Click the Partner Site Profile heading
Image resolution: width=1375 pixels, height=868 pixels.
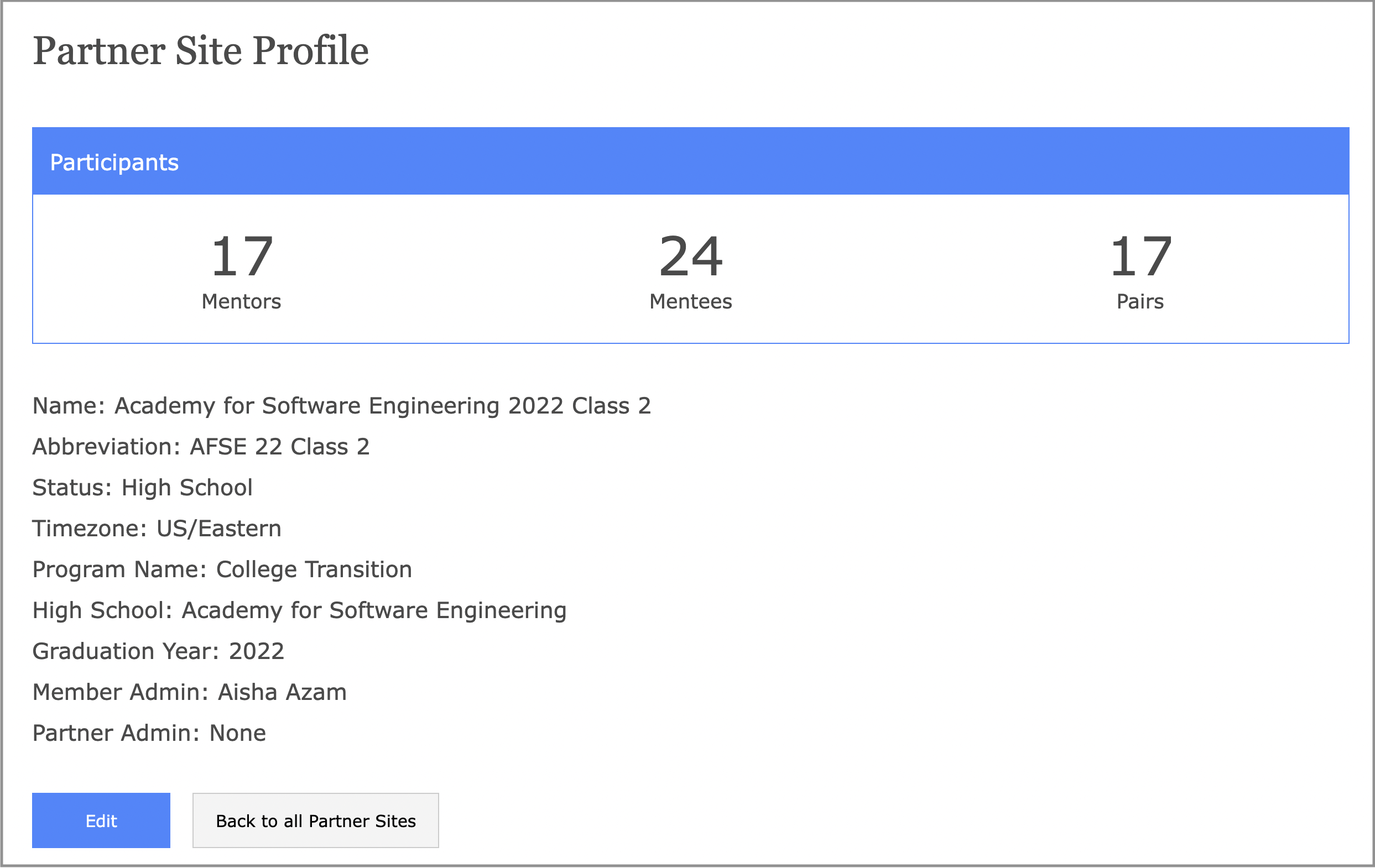(200, 51)
